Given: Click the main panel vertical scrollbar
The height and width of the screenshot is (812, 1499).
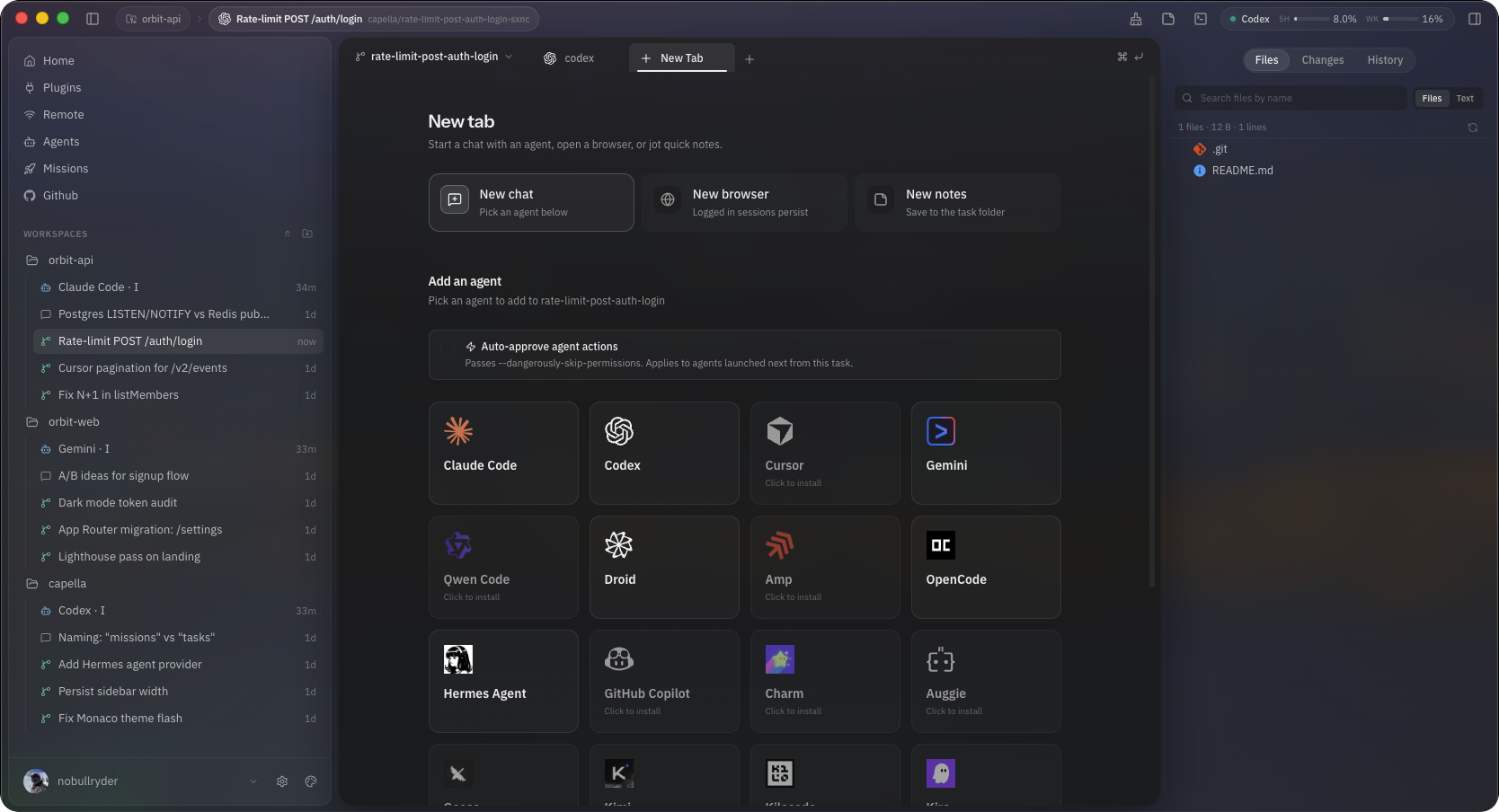Looking at the screenshot, I should coord(1151,332).
